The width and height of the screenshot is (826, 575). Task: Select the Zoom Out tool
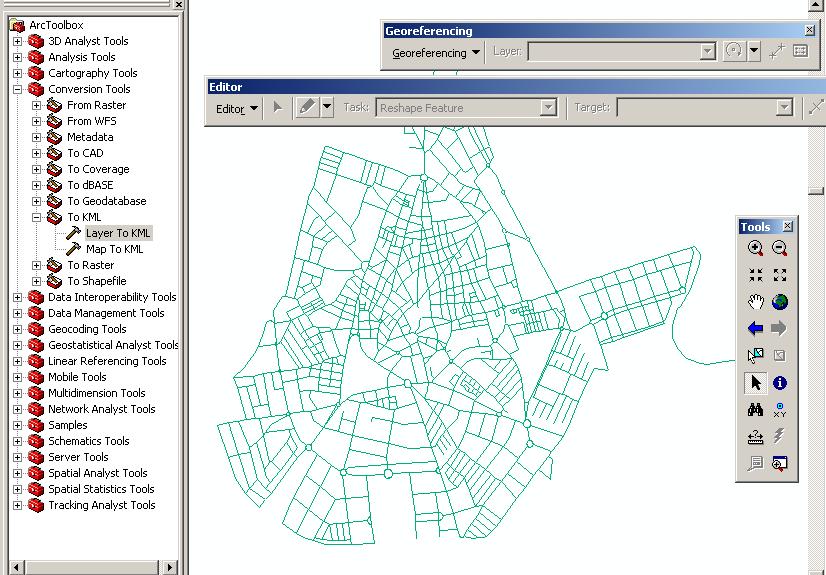coord(780,248)
